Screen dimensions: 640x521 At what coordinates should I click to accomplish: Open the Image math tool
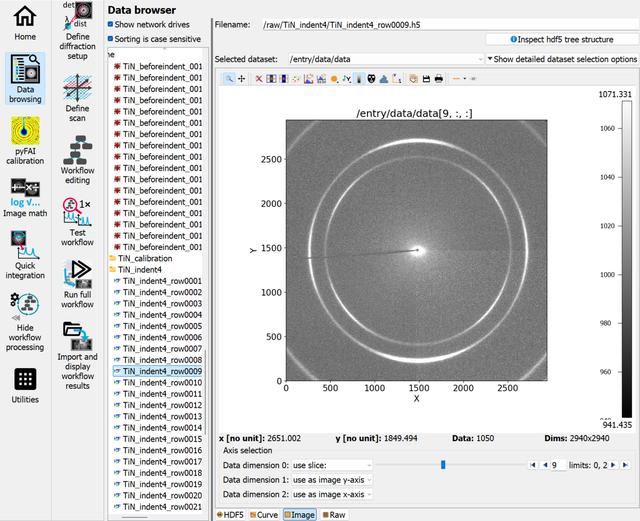click(25, 198)
